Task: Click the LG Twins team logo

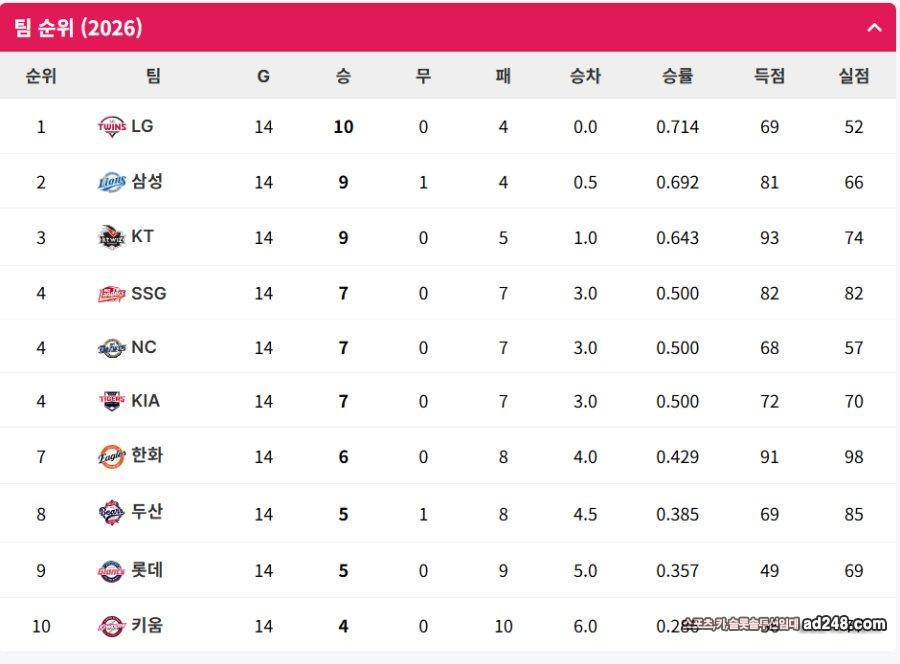Action: (111, 127)
